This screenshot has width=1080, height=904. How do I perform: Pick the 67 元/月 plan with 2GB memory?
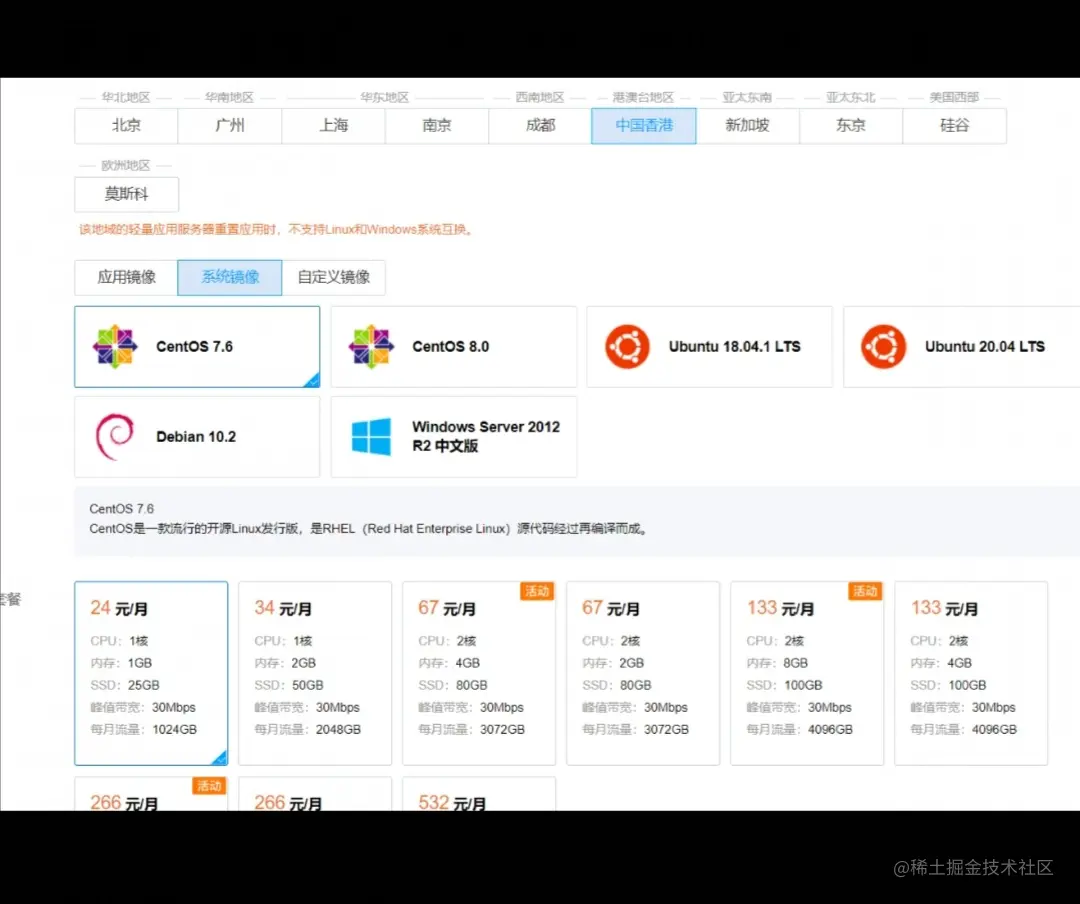[x=643, y=673]
